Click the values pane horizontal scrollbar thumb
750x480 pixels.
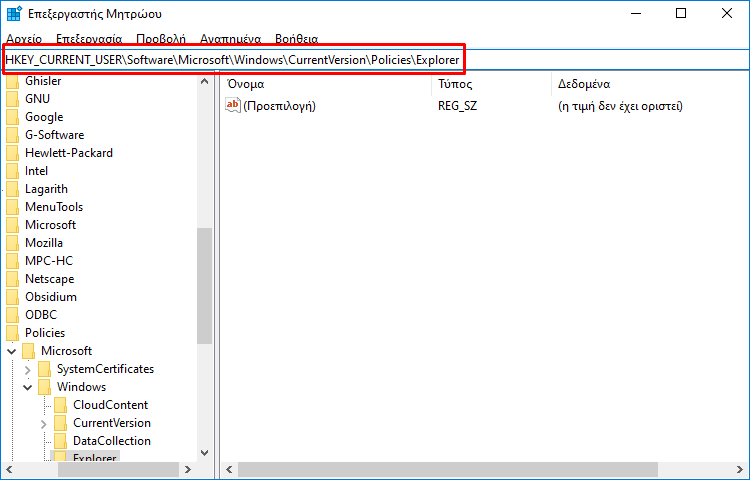pyautogui.click(x=448, y=469)
